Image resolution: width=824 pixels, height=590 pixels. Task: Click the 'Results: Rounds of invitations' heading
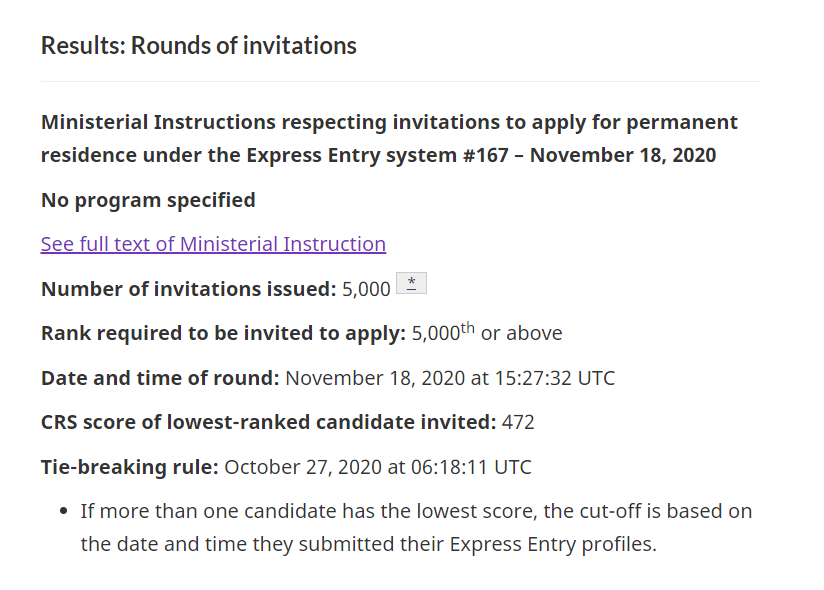coord(199,46)
